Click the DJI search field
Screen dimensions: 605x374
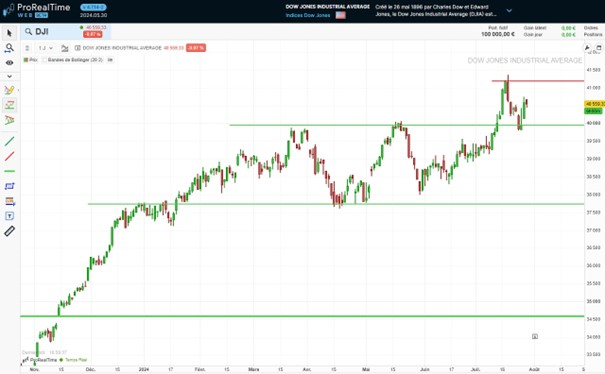66,32
